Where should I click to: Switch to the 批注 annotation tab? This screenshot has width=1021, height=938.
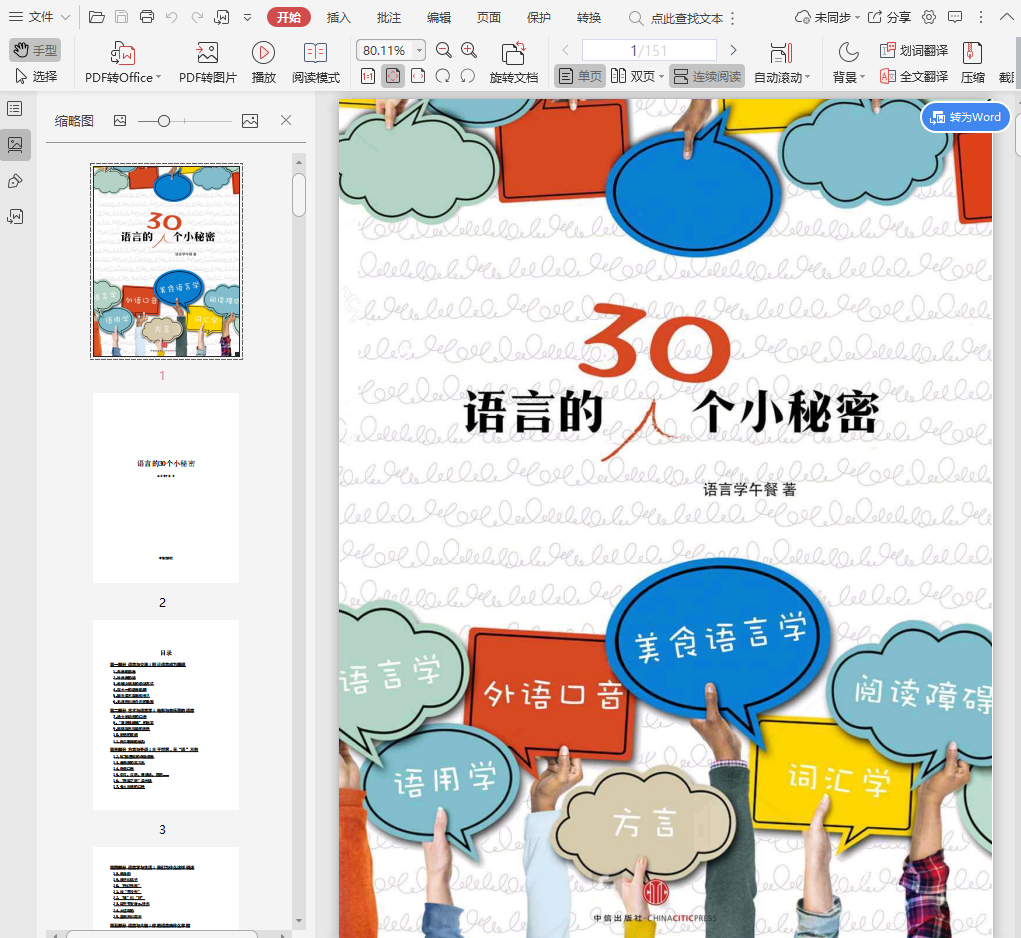[389, 17]
